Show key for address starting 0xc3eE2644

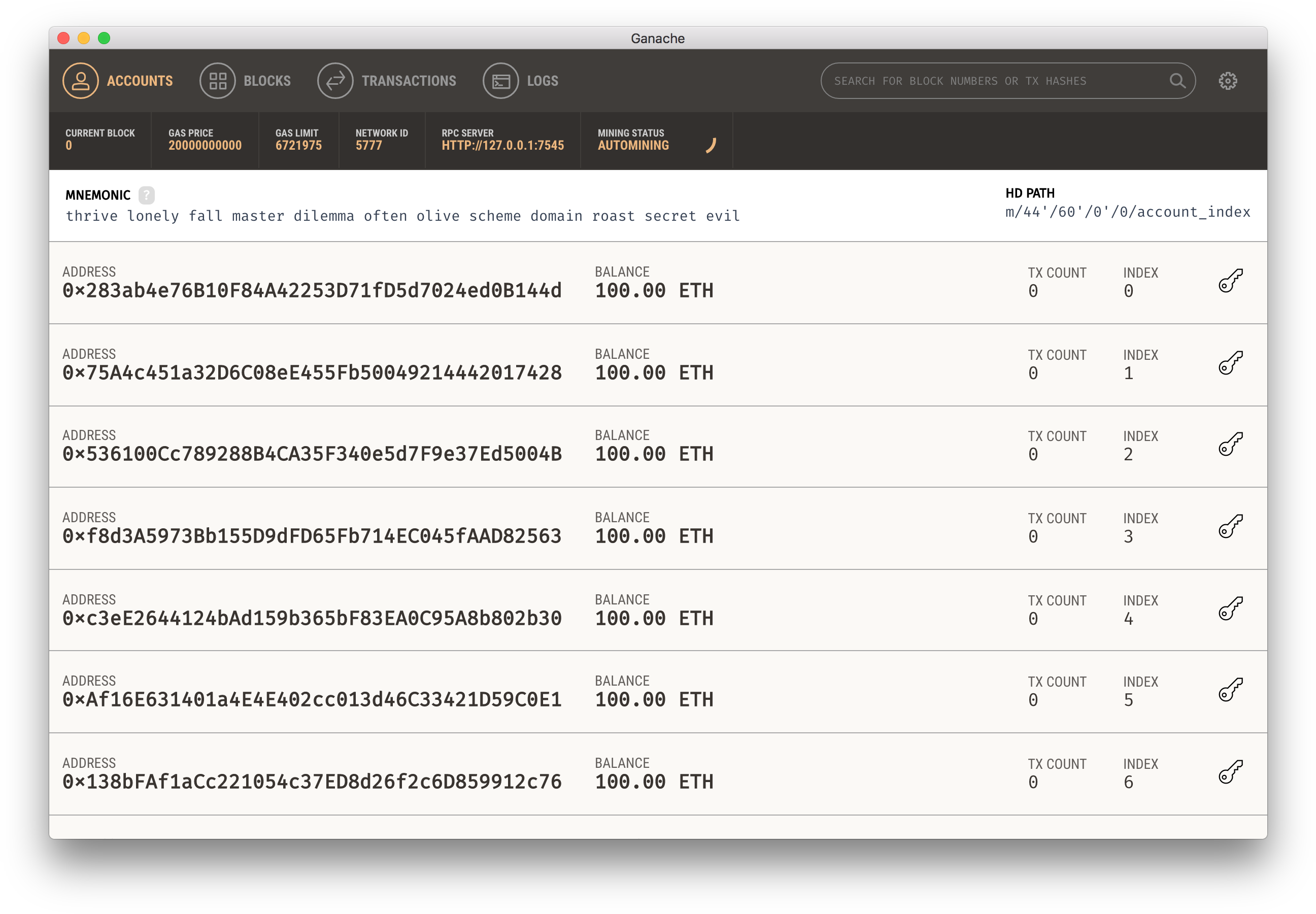point(1229,610)
